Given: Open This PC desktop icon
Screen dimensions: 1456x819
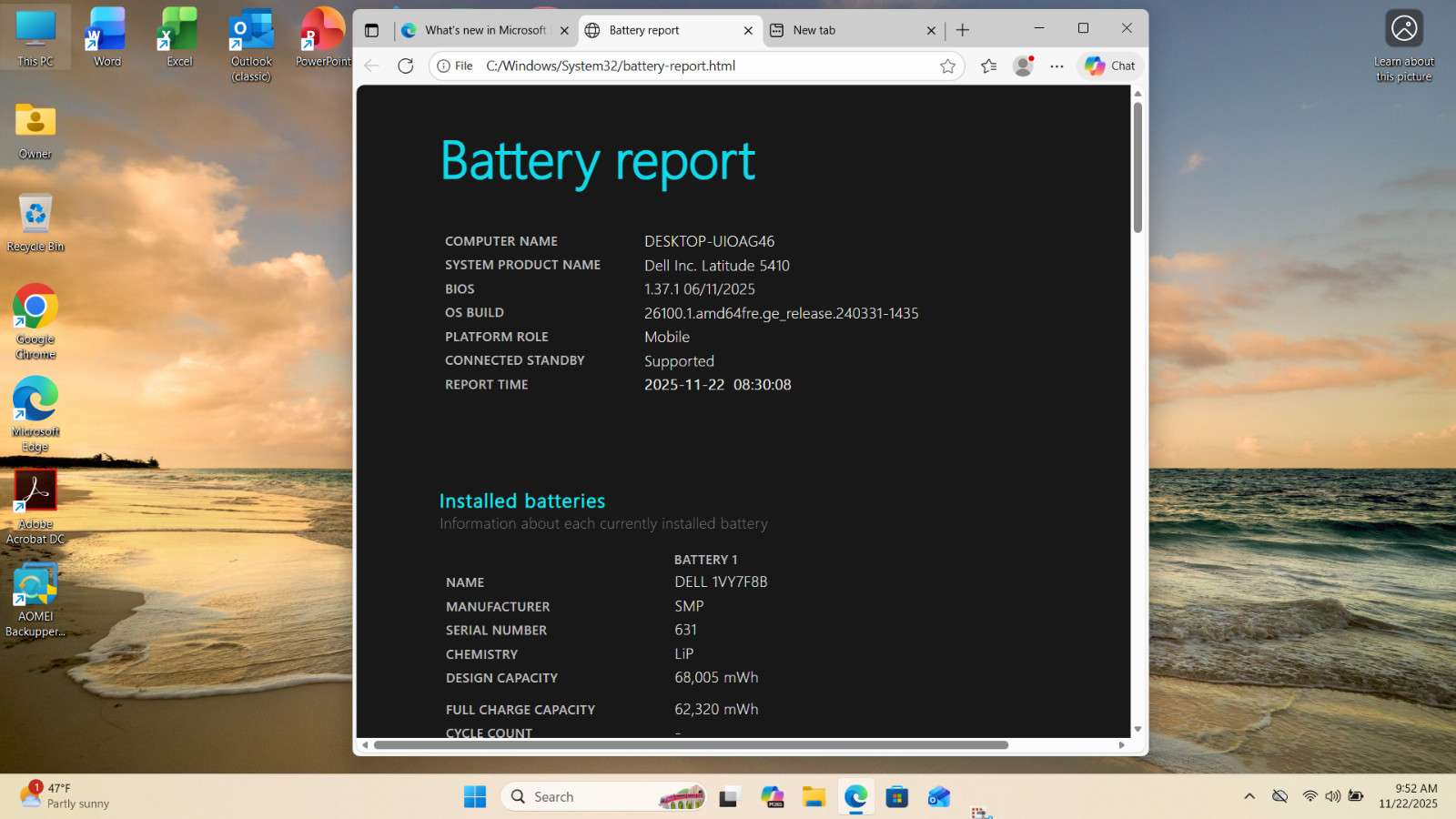Looking at the screenshot, I should (35, 38).
